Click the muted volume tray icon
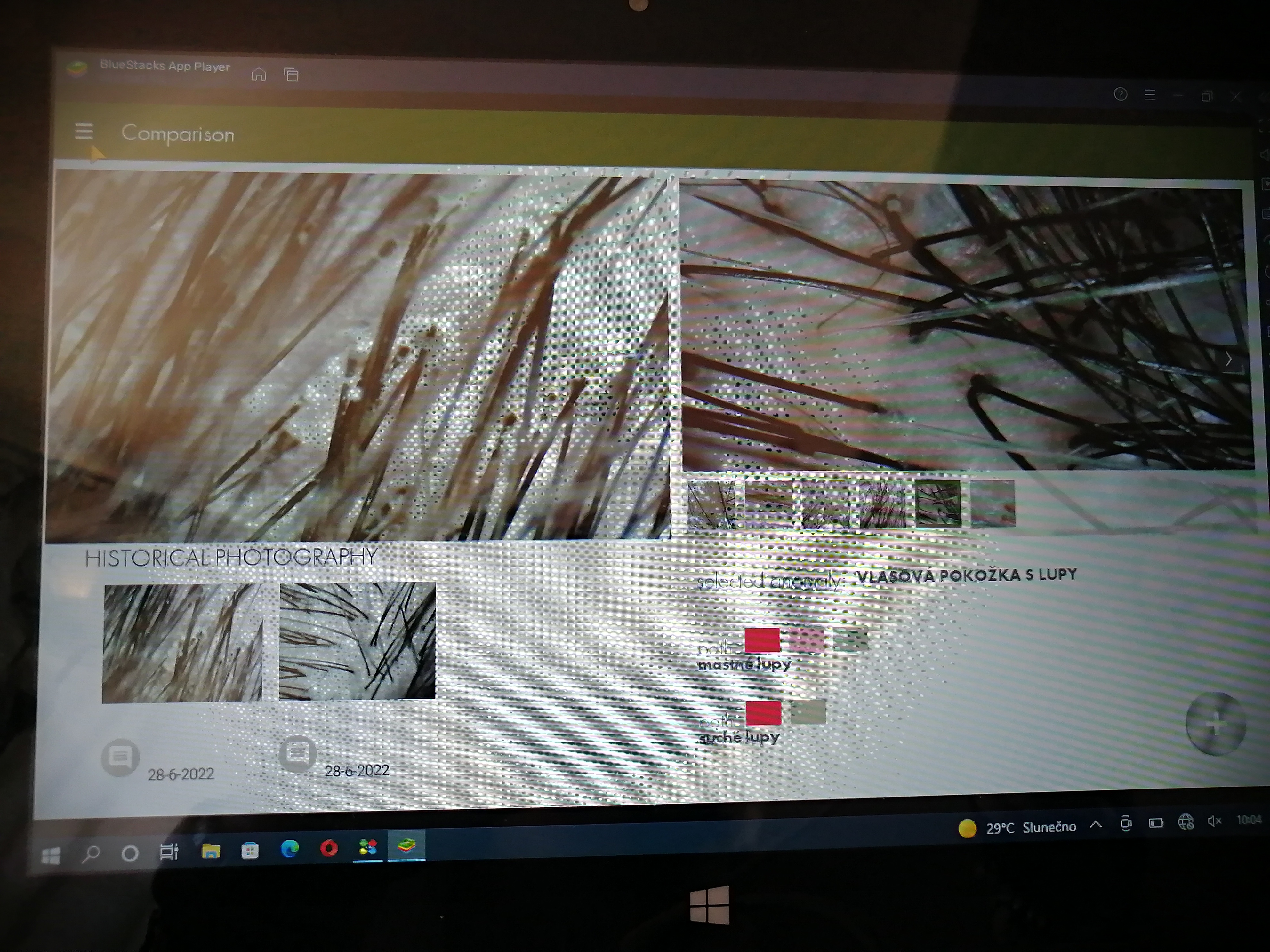Screen dimensions: 1270x952 click(x=1214, y=821)
